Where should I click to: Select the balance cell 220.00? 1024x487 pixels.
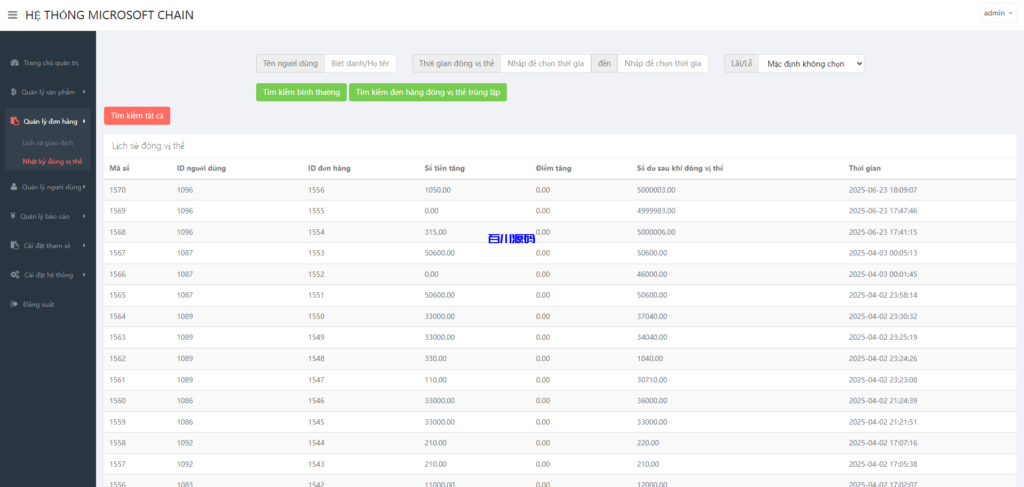click(648, 443)
